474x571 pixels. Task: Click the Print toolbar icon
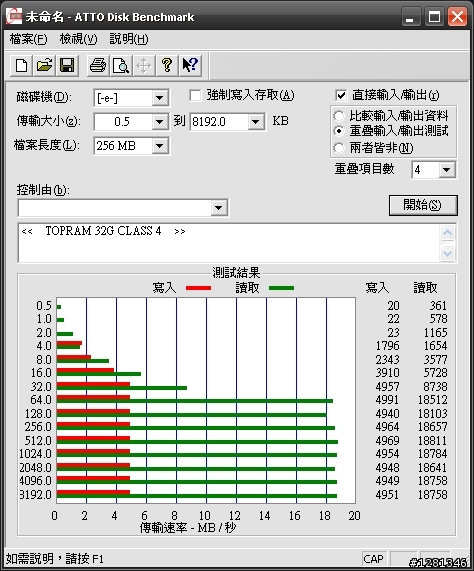98,66
